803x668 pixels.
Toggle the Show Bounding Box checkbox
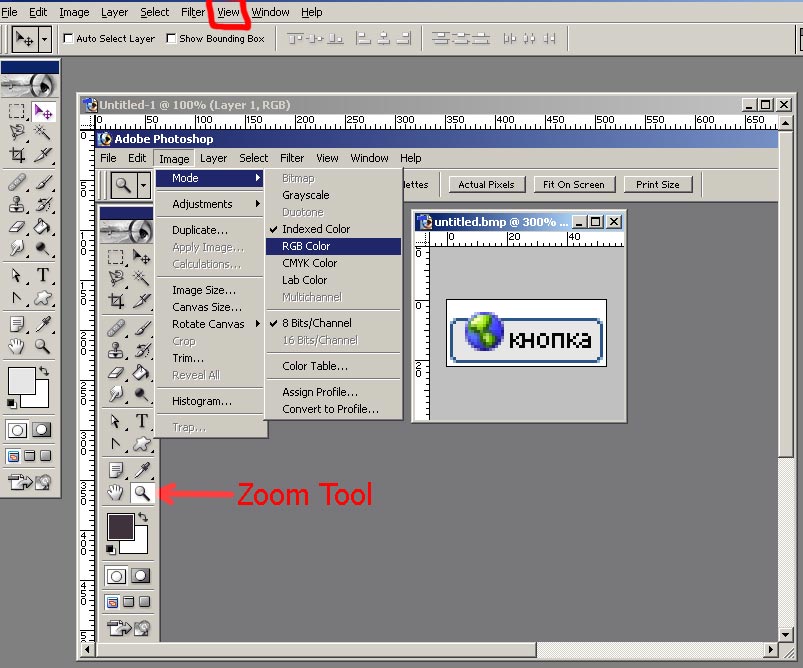pos(172,38)
